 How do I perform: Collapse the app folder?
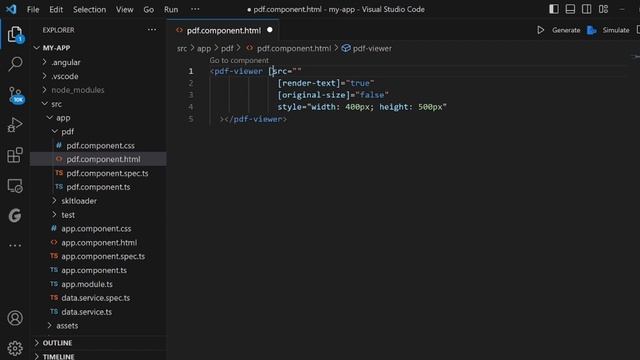click(63, 118)
